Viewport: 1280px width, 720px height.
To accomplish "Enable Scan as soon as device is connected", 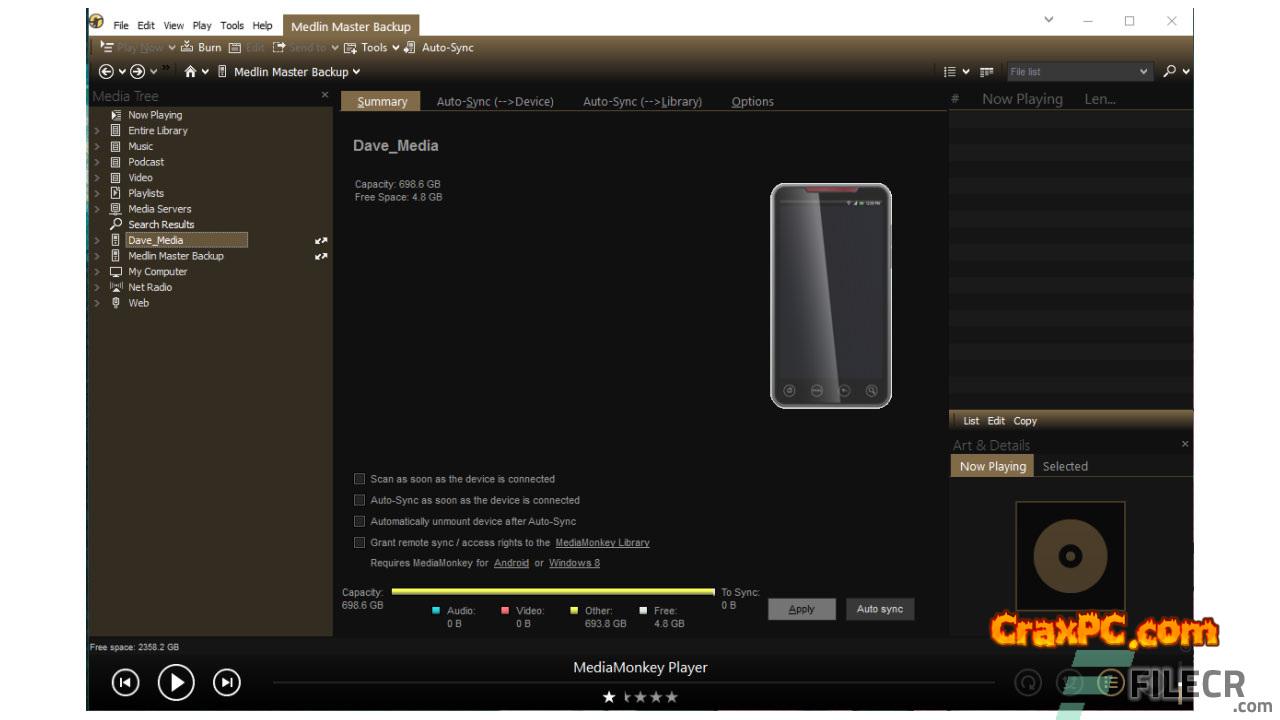I will click(x=360, y=479).
